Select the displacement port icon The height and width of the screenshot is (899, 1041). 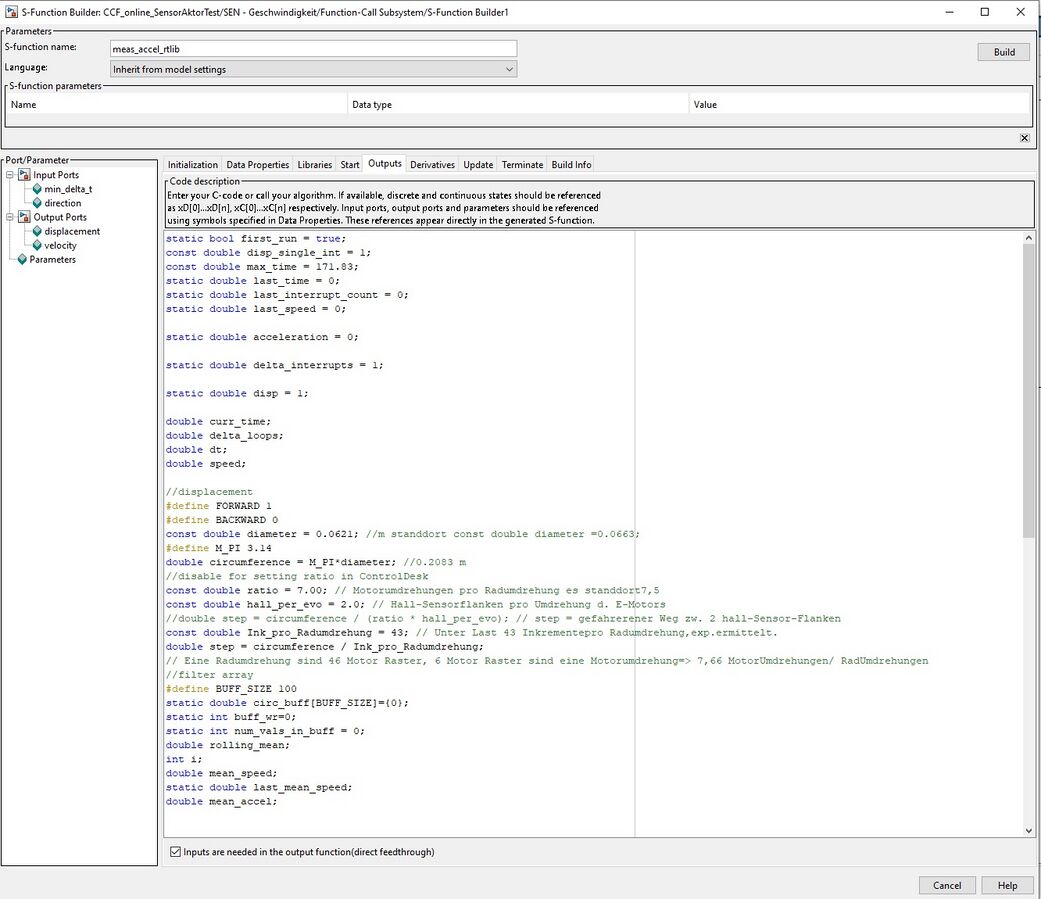37,231
